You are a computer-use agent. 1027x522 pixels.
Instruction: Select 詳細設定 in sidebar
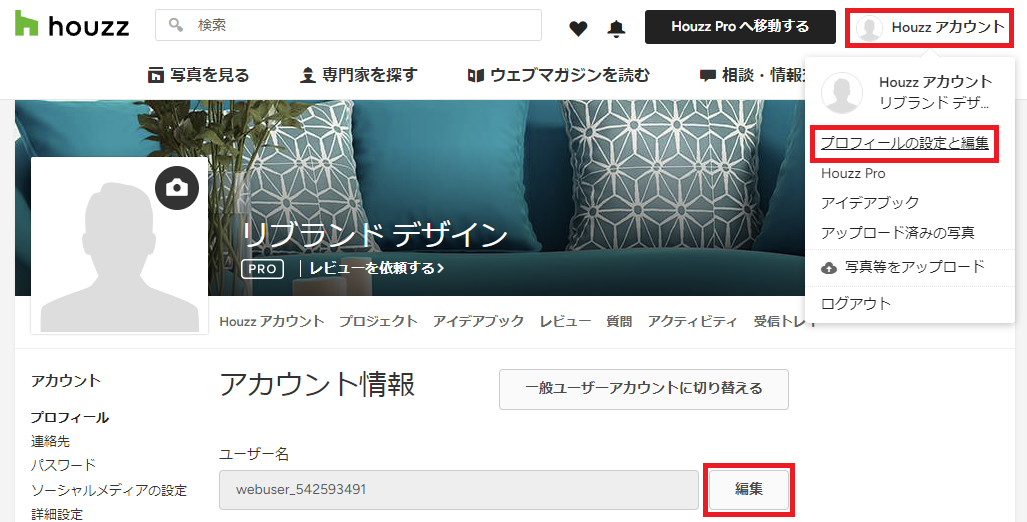[x=57, y=514]
